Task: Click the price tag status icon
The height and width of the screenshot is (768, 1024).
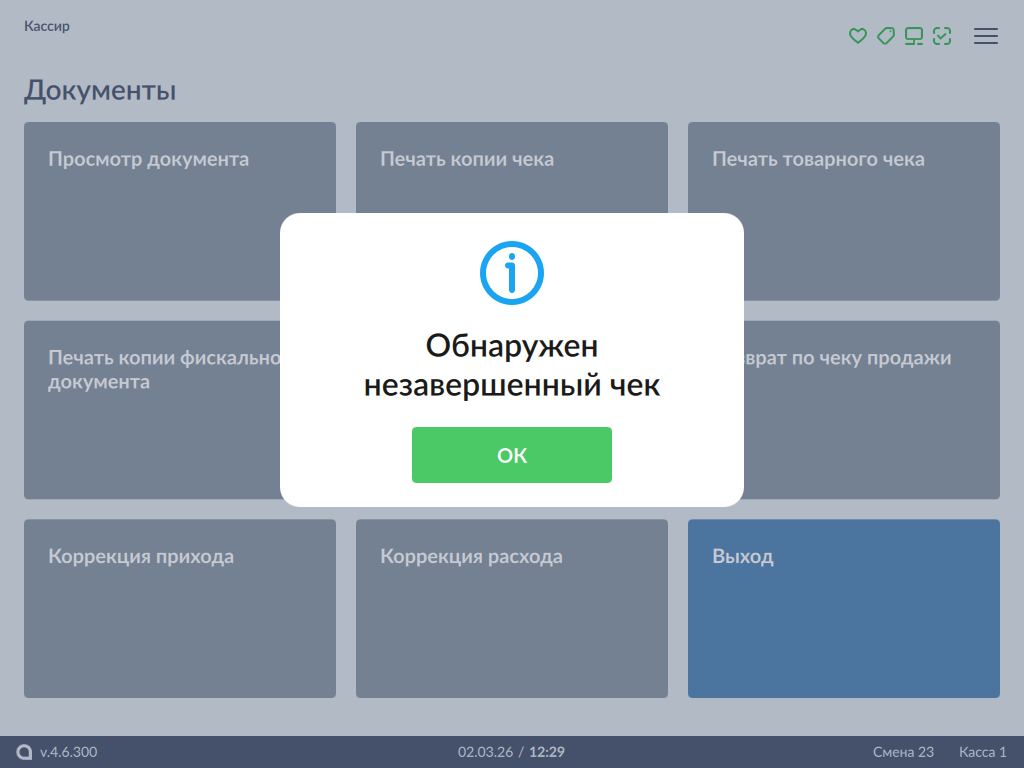Action: click(x=885, y=36)
